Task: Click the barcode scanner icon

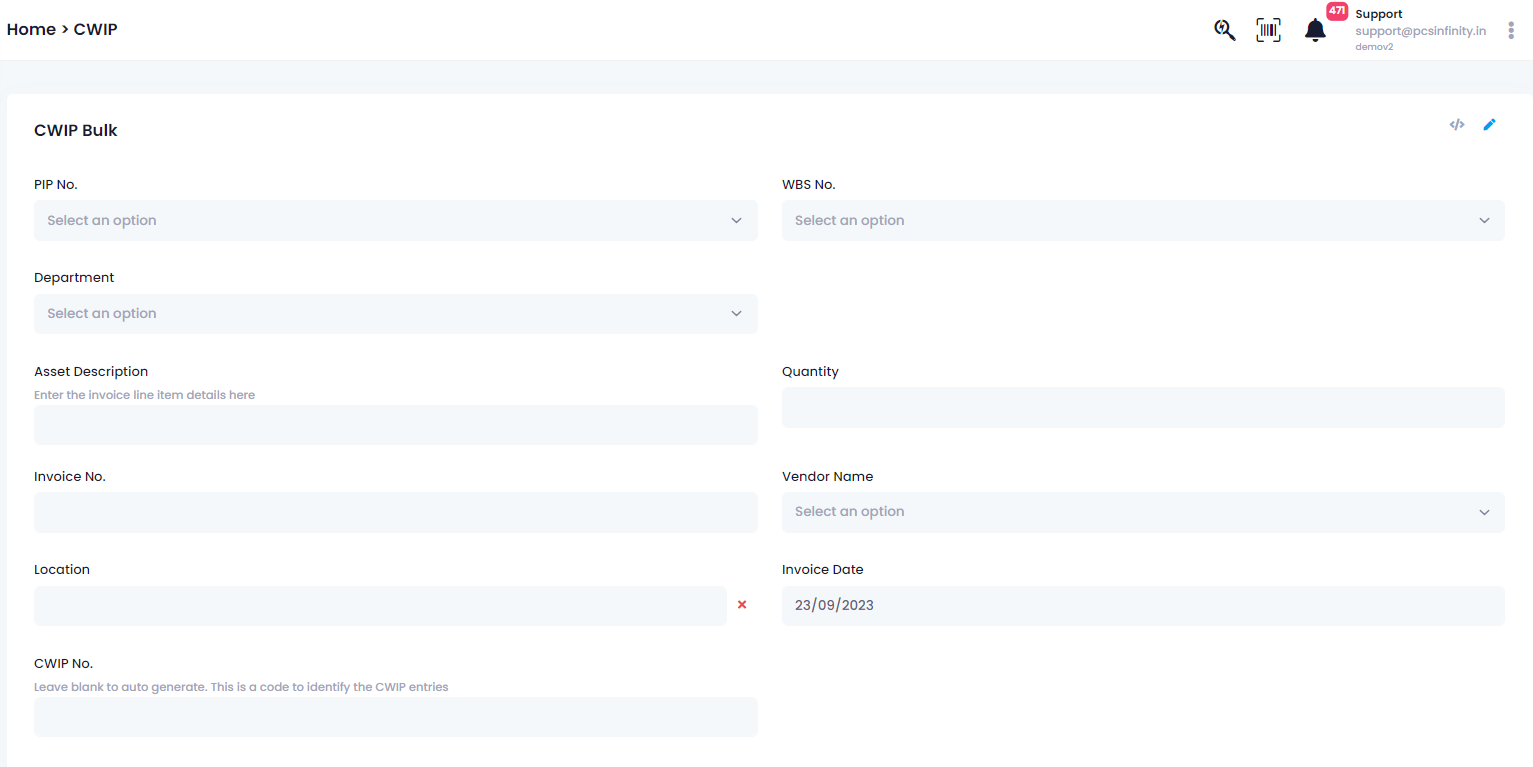Action: tap(1268, 30)
